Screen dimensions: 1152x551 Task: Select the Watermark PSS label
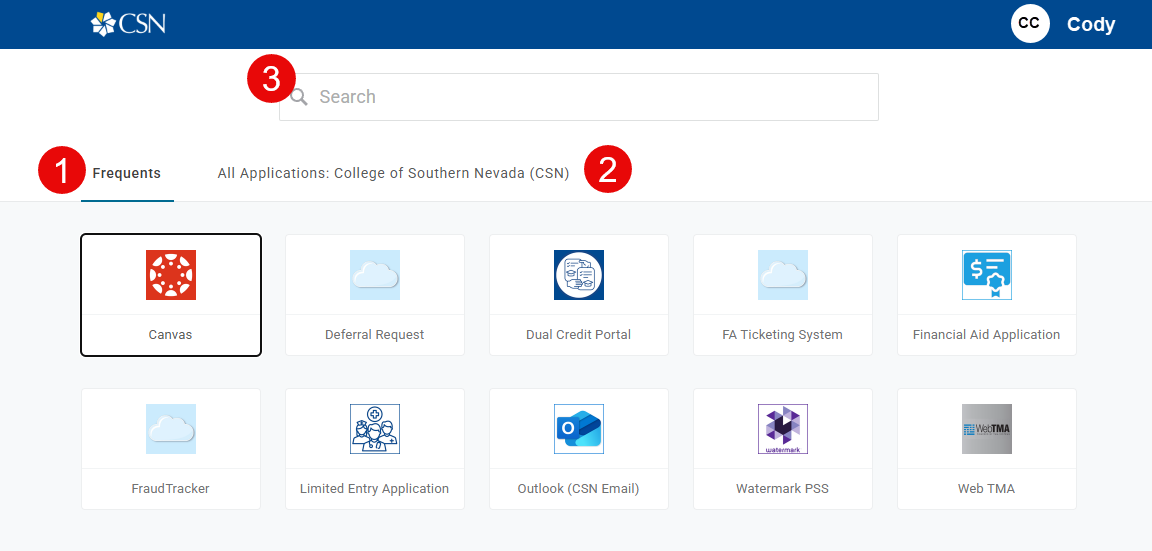click(782, 489)
